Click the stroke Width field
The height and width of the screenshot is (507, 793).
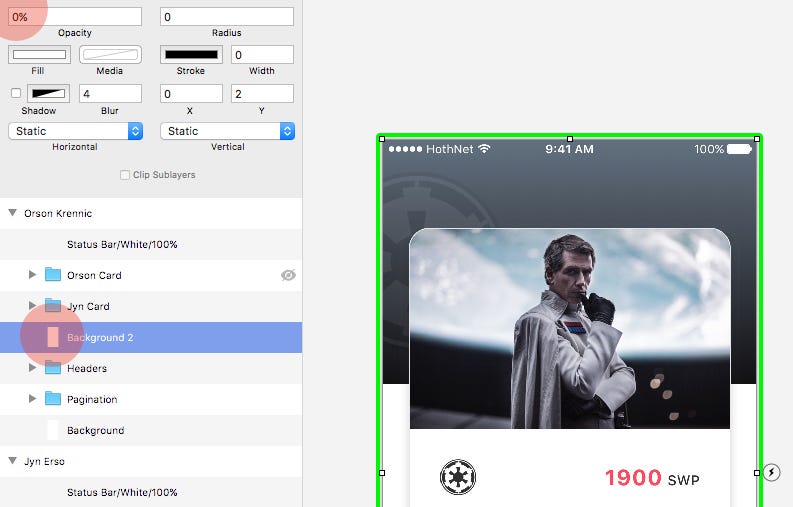coord(262,55)
